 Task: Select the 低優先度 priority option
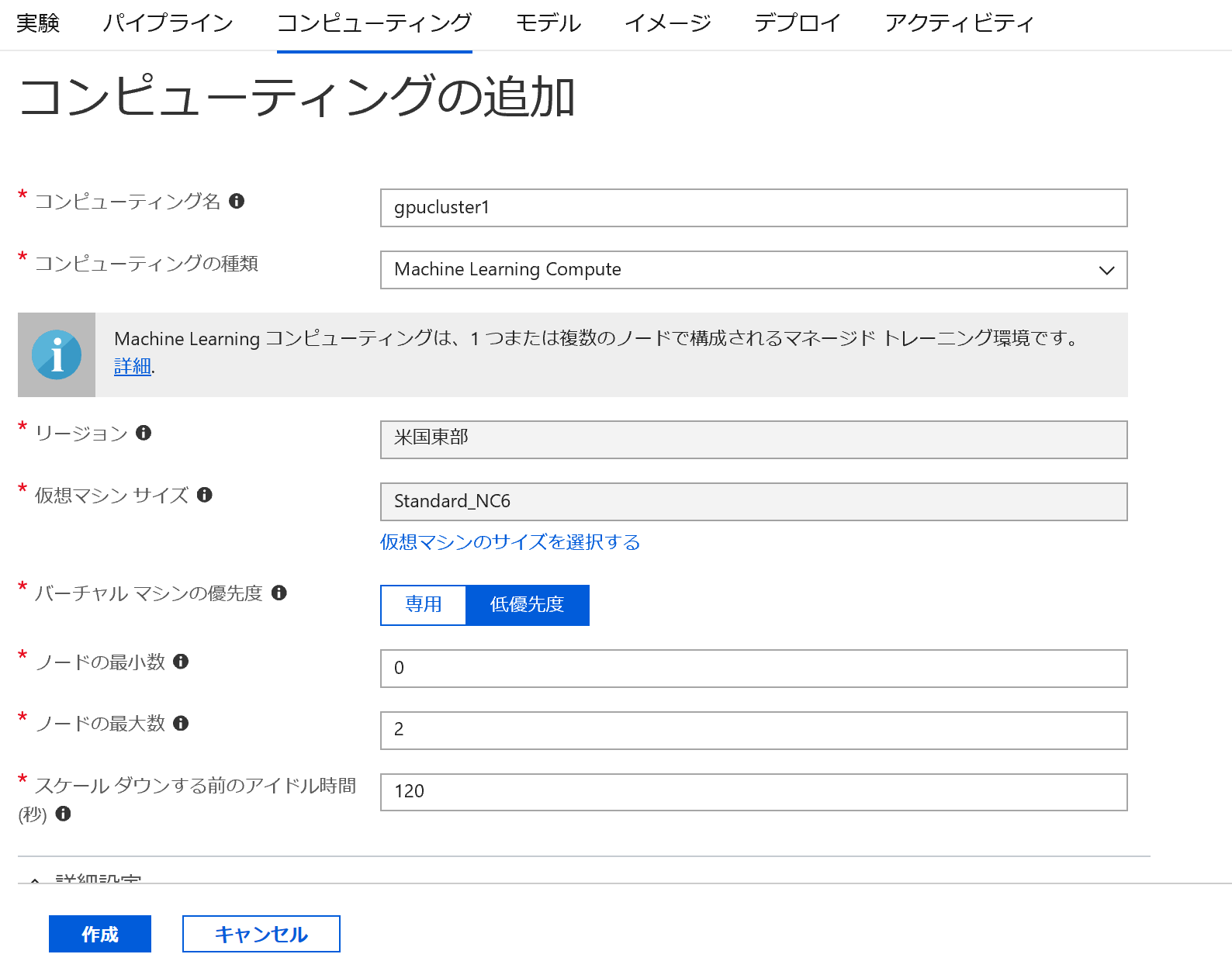[528, 605]
